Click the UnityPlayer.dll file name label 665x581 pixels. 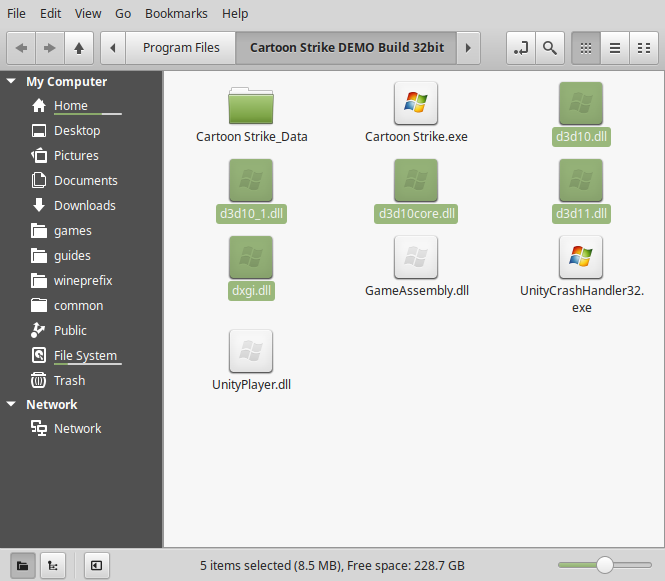251,385
